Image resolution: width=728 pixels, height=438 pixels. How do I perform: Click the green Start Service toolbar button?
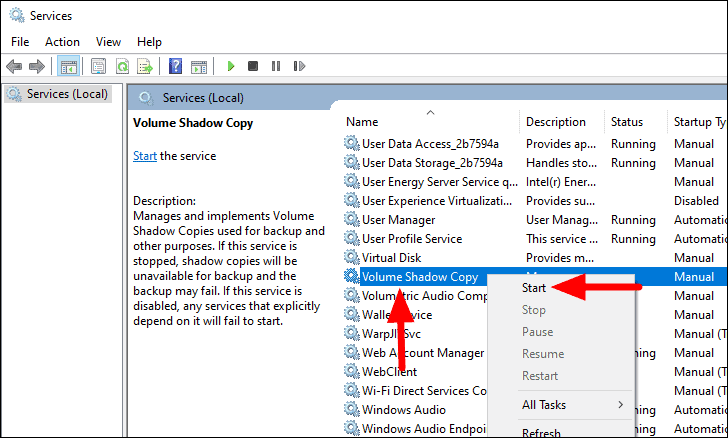click(231, 66)
